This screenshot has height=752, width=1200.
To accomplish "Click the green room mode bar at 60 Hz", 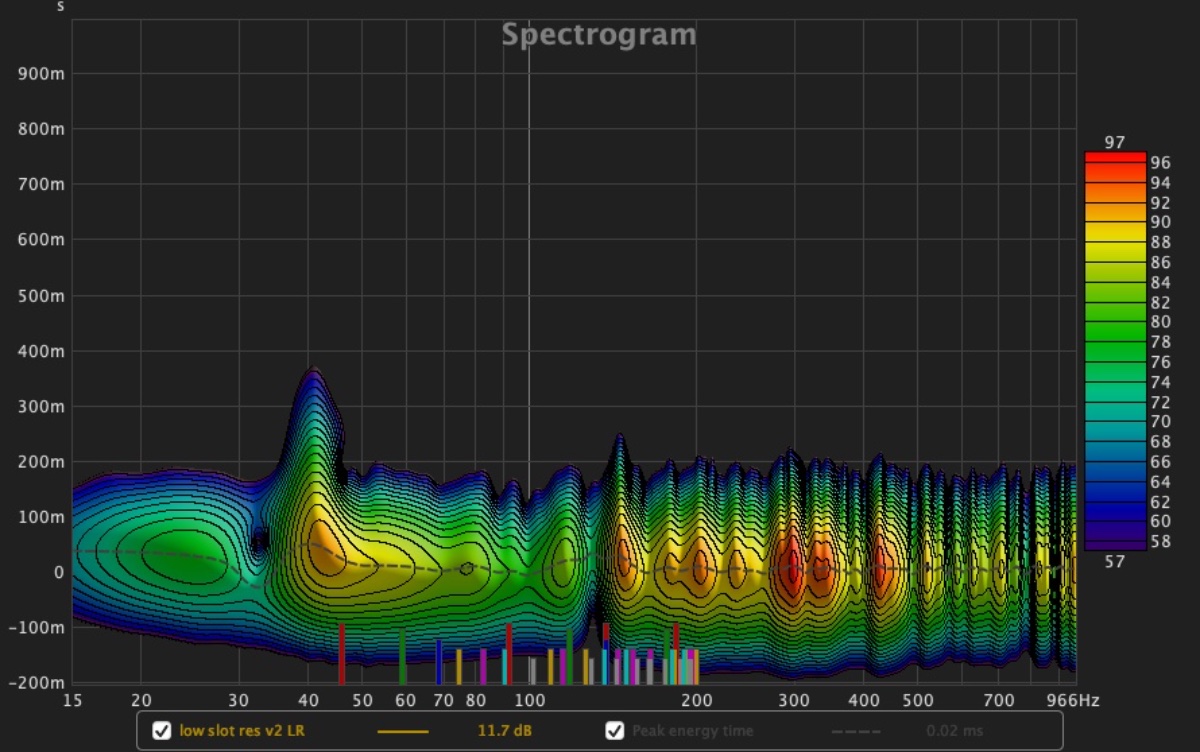I will click(402, 657).
